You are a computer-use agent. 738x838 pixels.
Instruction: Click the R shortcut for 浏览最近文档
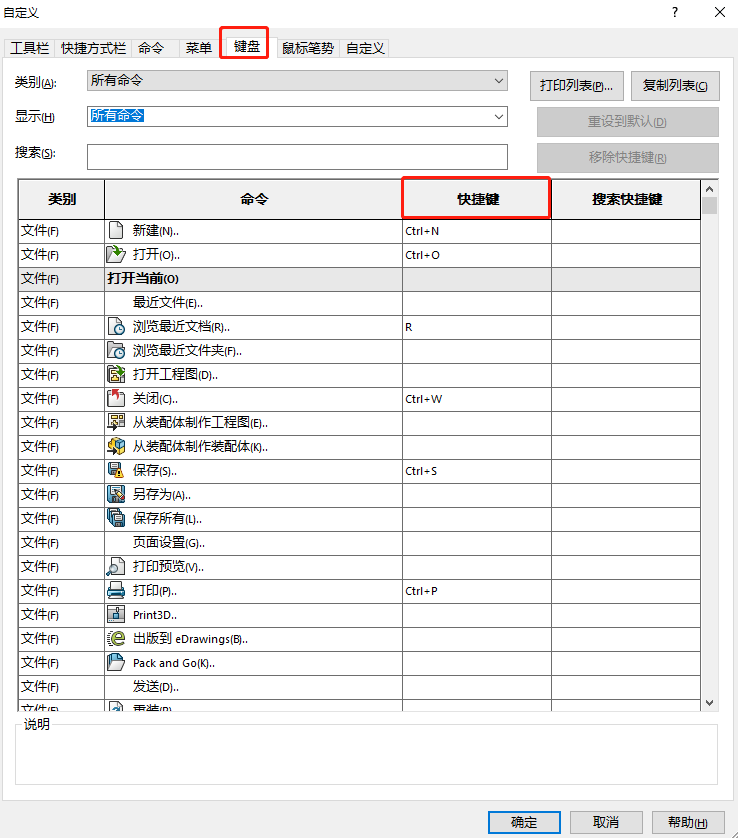point(477,327)
